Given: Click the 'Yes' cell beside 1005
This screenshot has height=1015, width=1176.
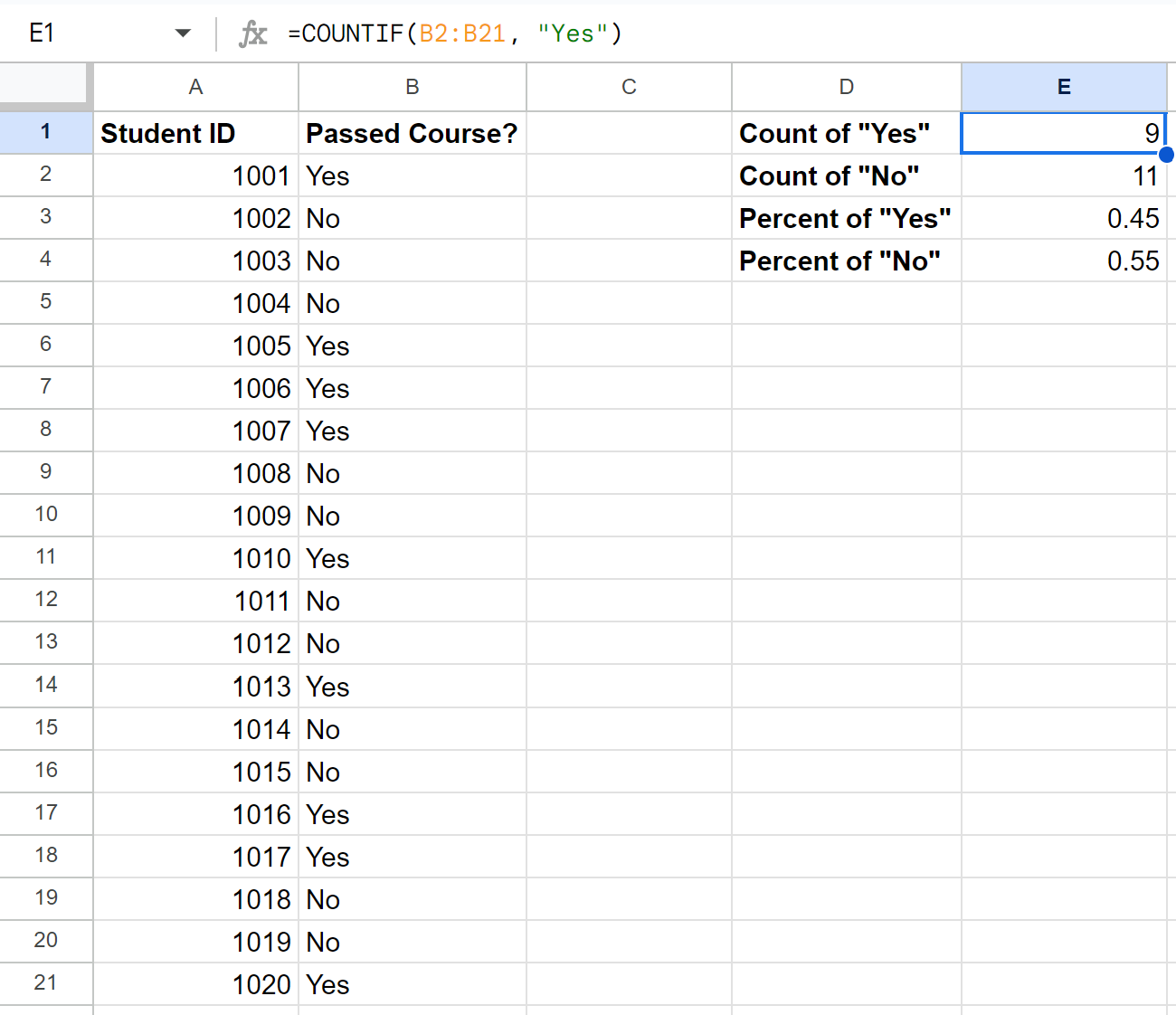Looking at the screenshot, I should coord(413,346).
